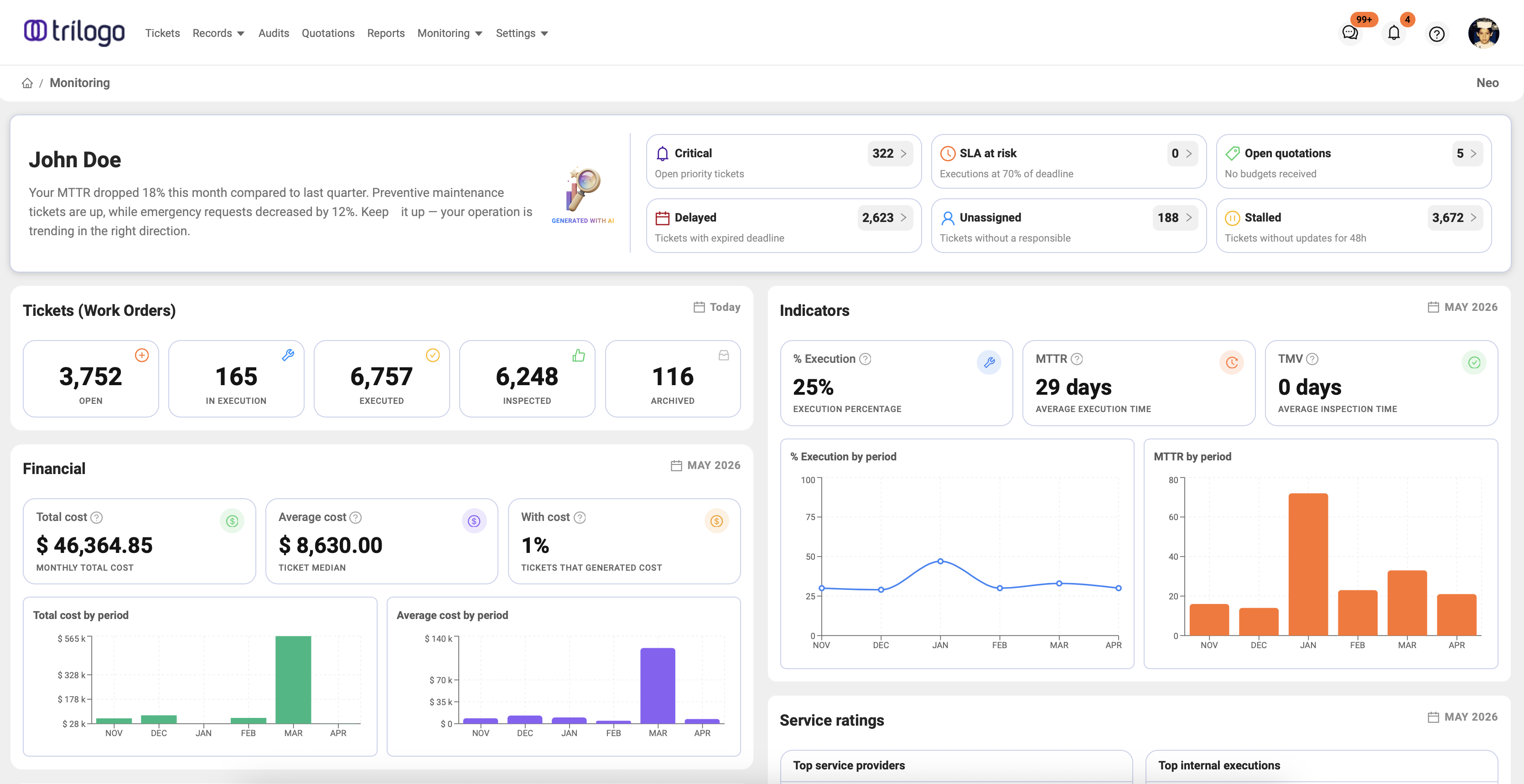Image resolution: width=1524 pixels, height=784 pixels.
Task: Go to the Tickets menu
Action: click(163, 33)
